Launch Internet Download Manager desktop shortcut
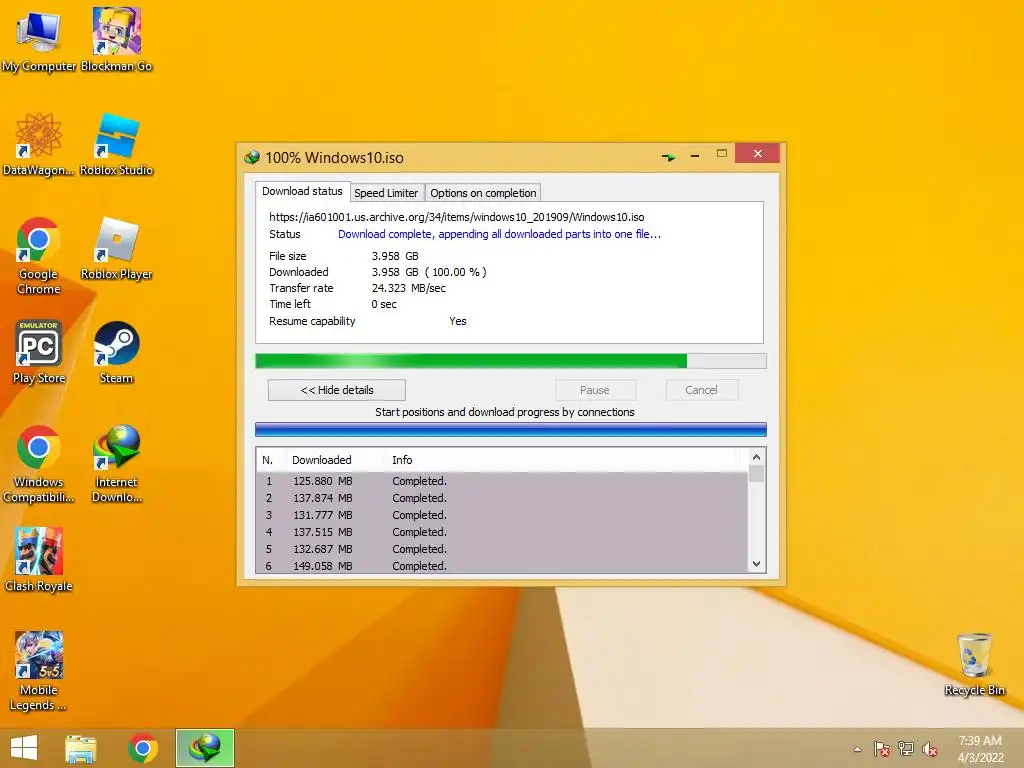1024x768 pixels. (116, 464)
